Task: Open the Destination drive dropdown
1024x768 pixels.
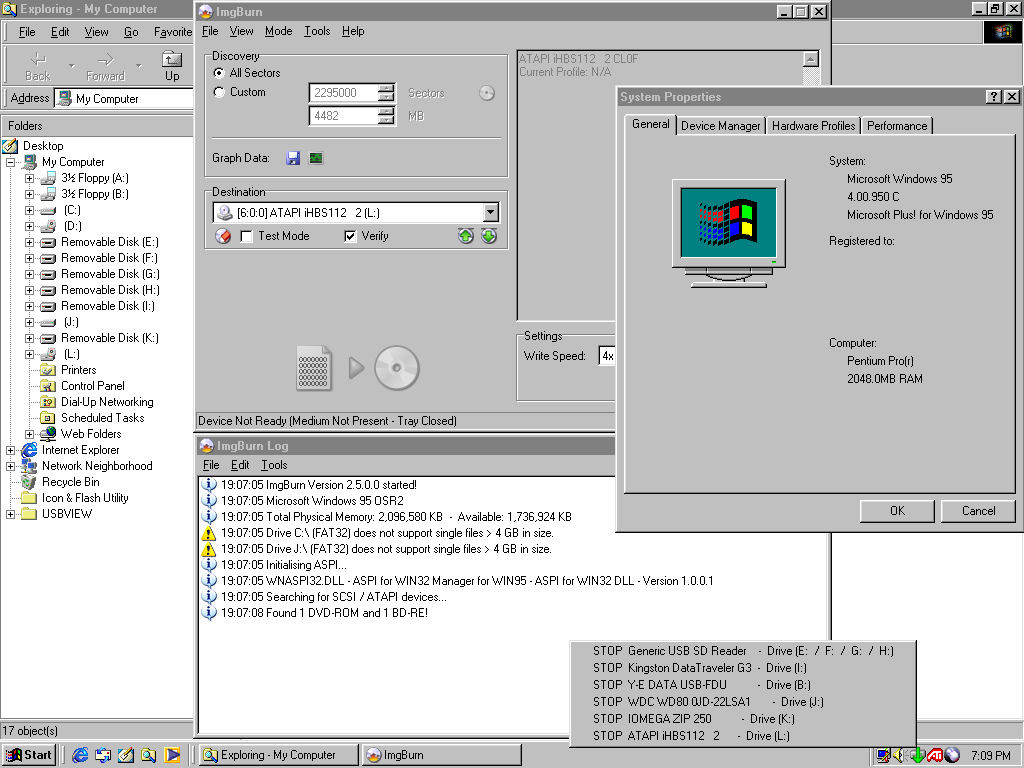Action: pos(491,212)
